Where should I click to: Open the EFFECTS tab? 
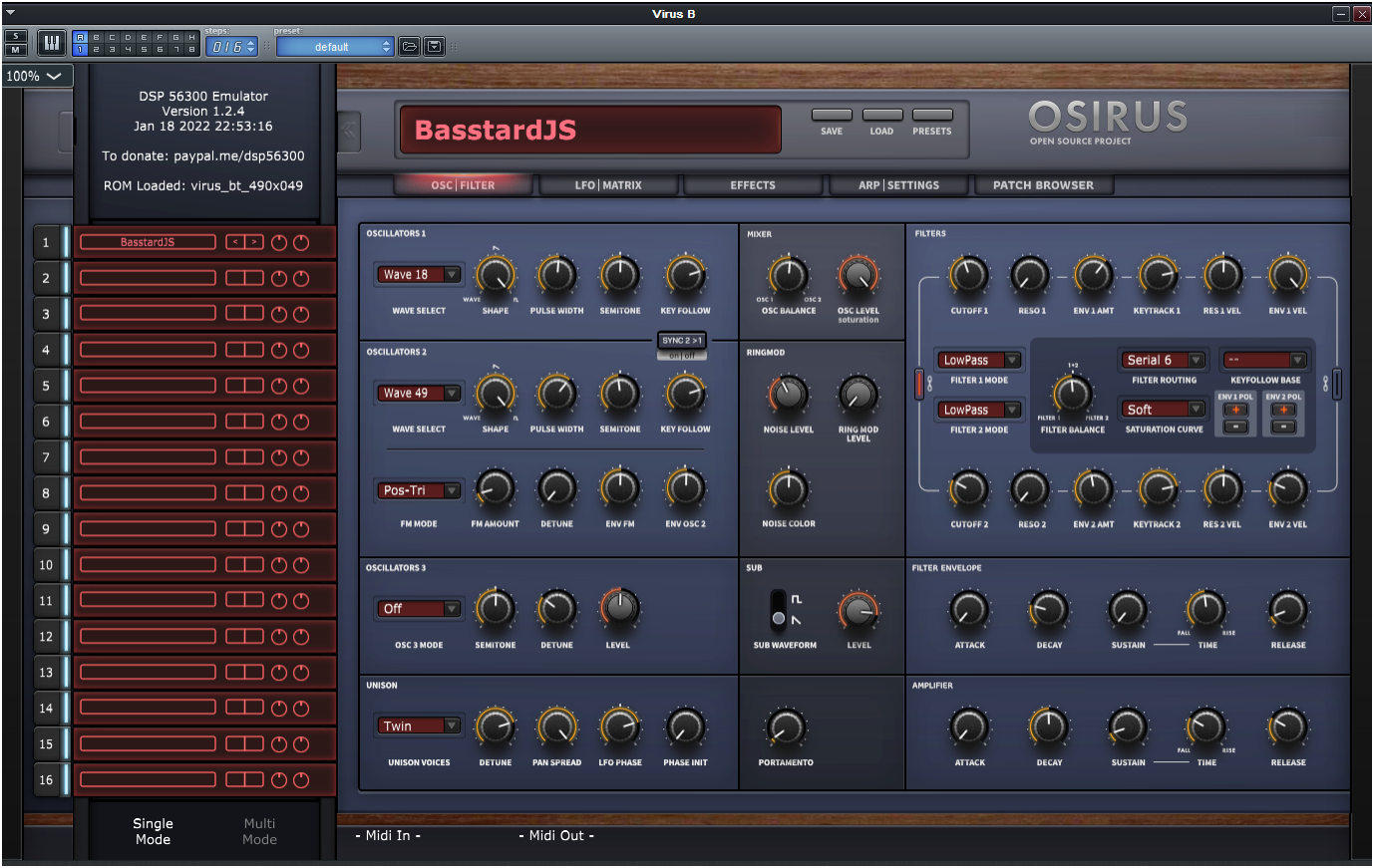(x=753, y=185)
